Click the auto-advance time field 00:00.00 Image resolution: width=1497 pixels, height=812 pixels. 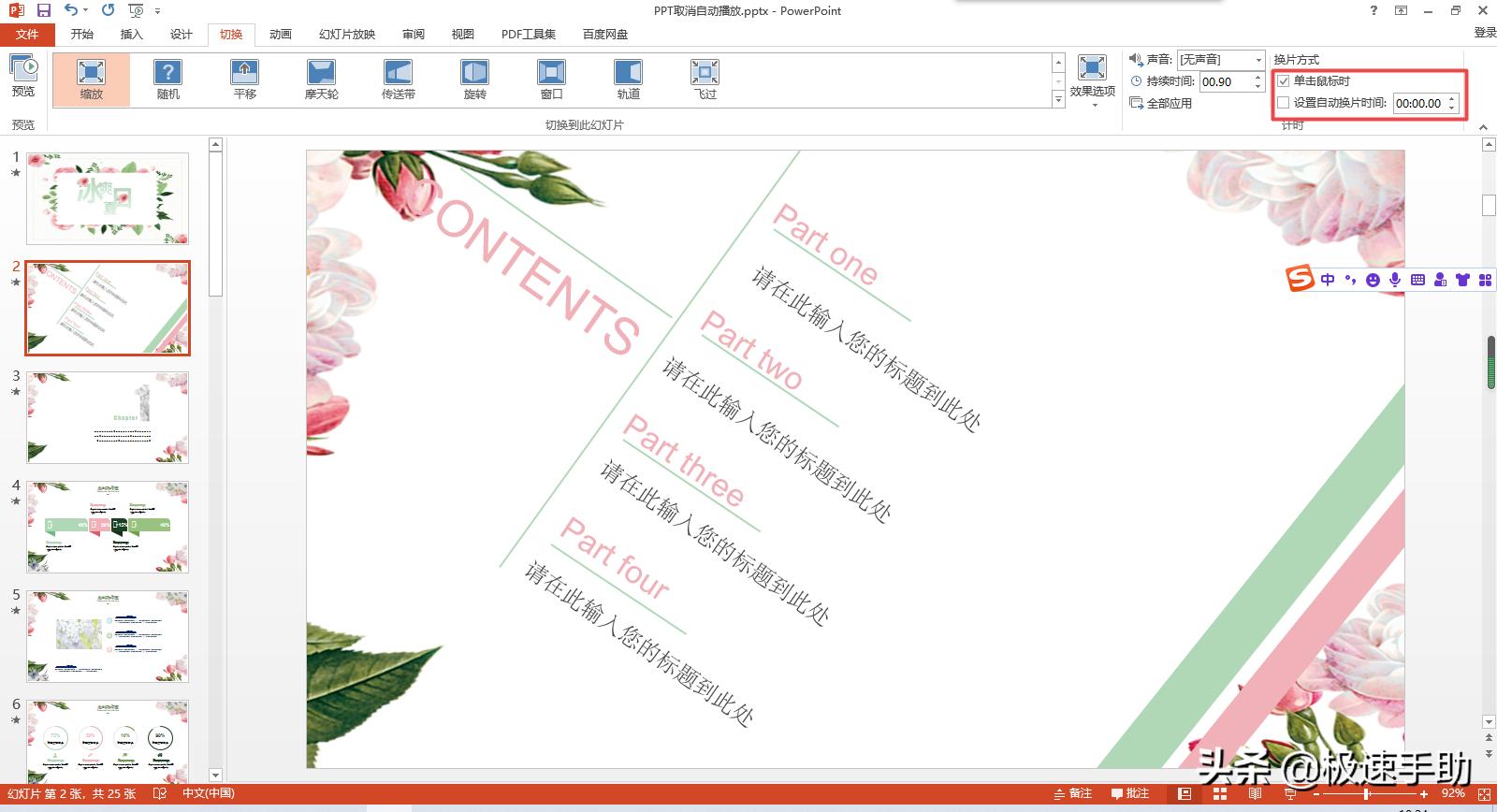tap(1418, 103)
